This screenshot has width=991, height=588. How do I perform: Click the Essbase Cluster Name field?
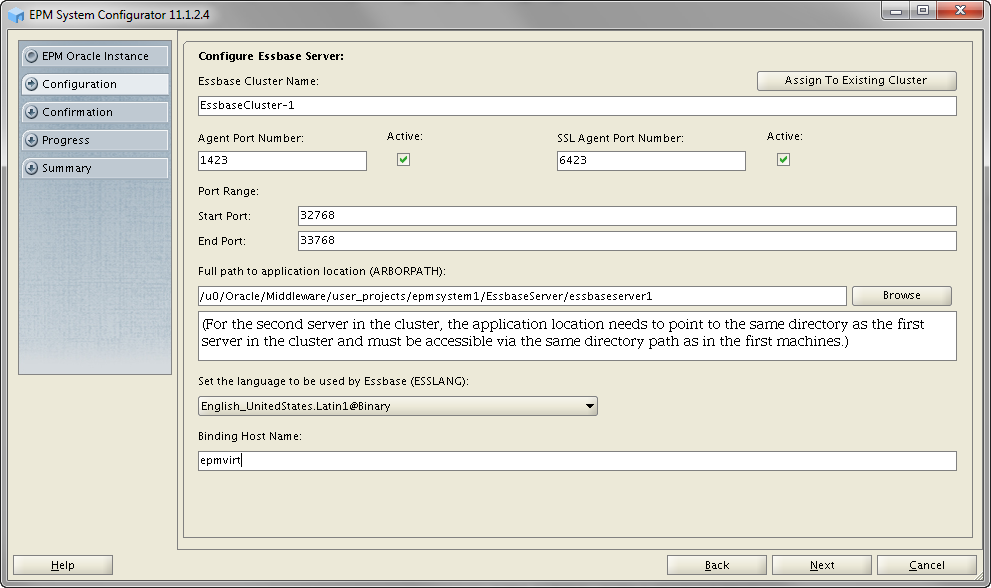click(x=577, y=106)
